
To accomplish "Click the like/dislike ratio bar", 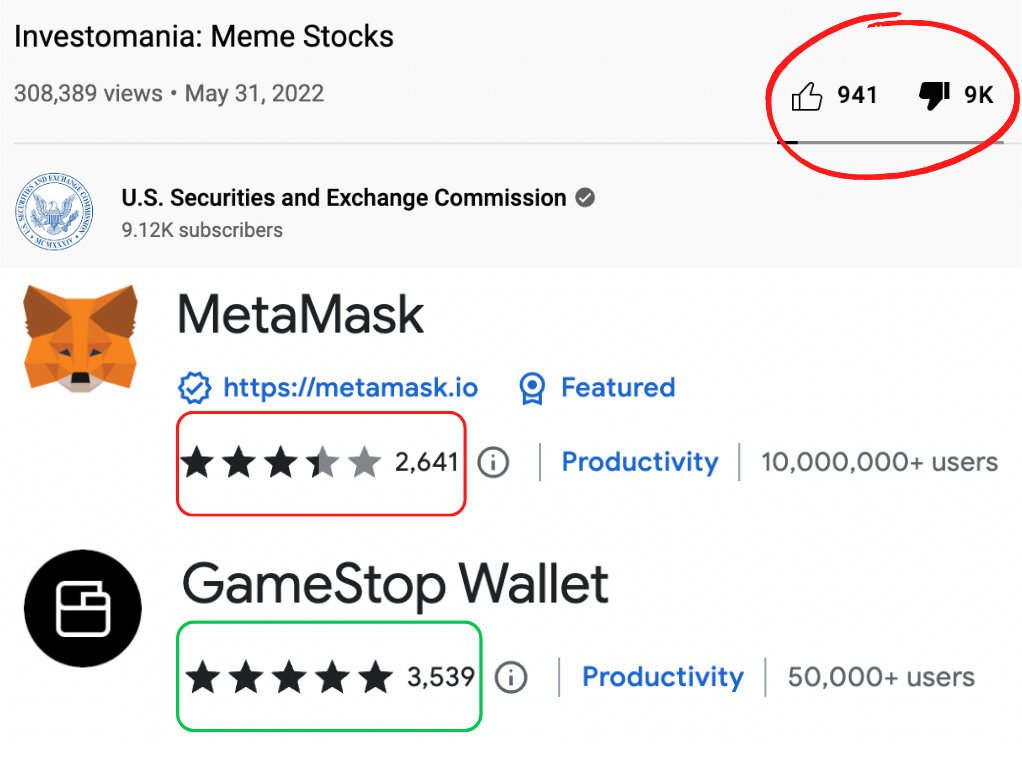I will point(890,142).
